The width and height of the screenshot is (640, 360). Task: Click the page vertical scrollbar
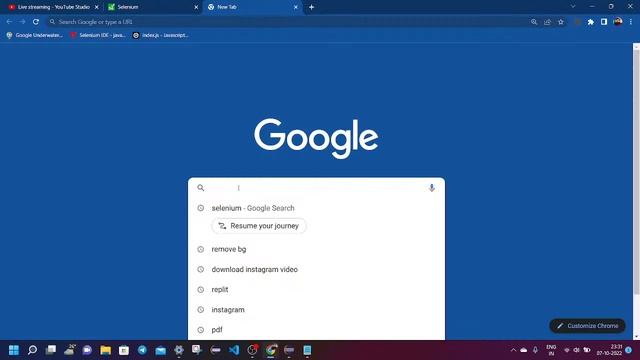click(x=636, y=171)
